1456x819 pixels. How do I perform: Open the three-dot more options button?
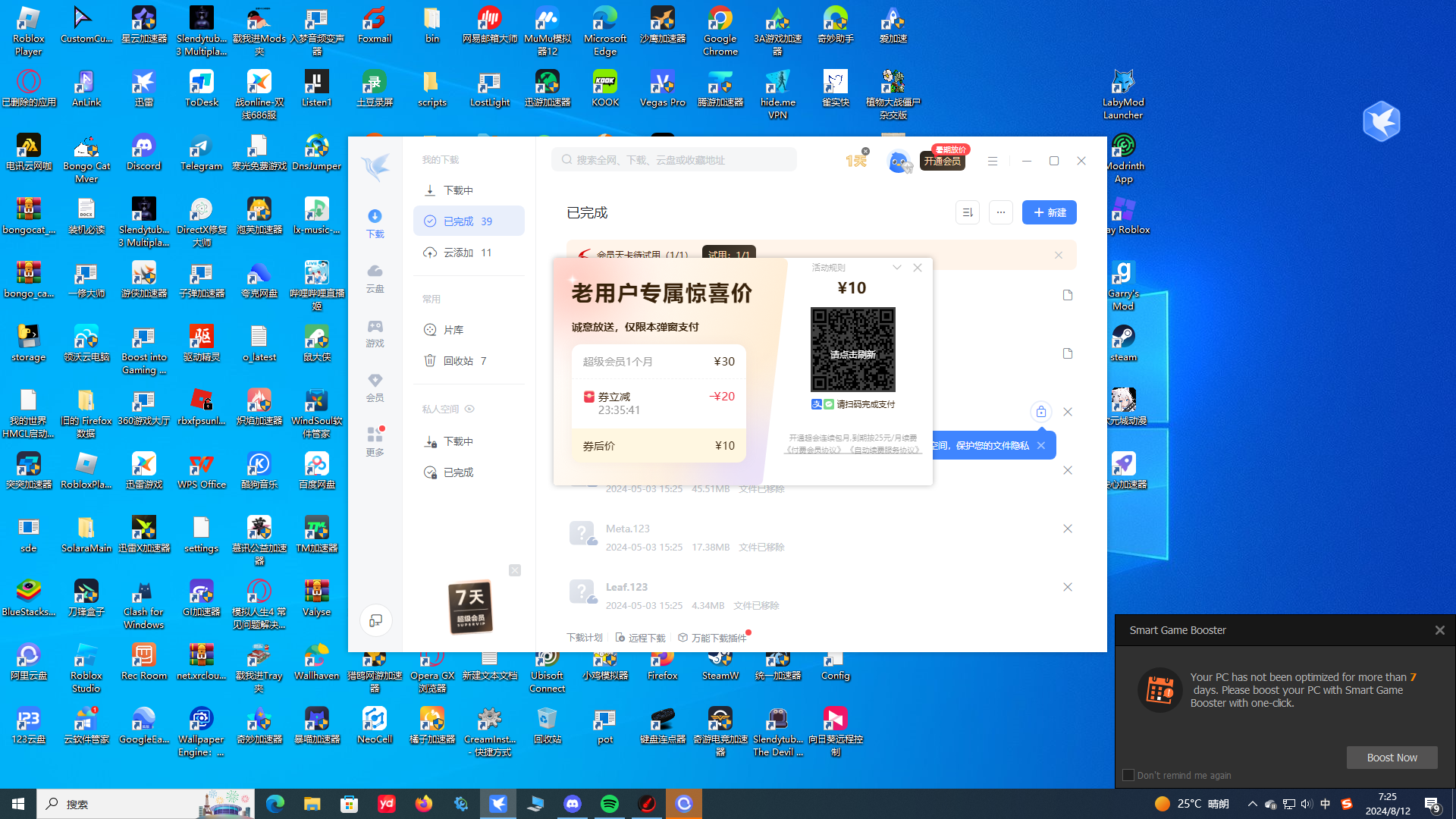click(x=1001, y=212)
